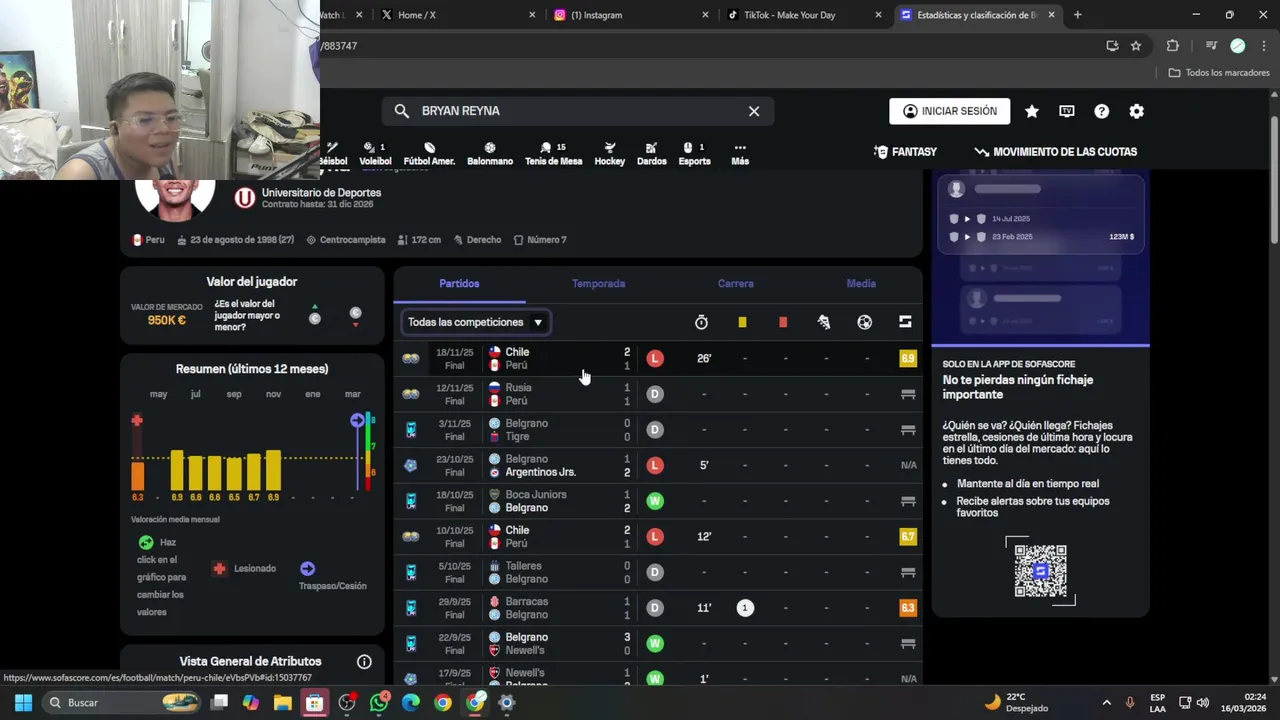This screenshot has width=1280, height=720.
Task: Switch to the Media tab
Action: coord(861,284)
